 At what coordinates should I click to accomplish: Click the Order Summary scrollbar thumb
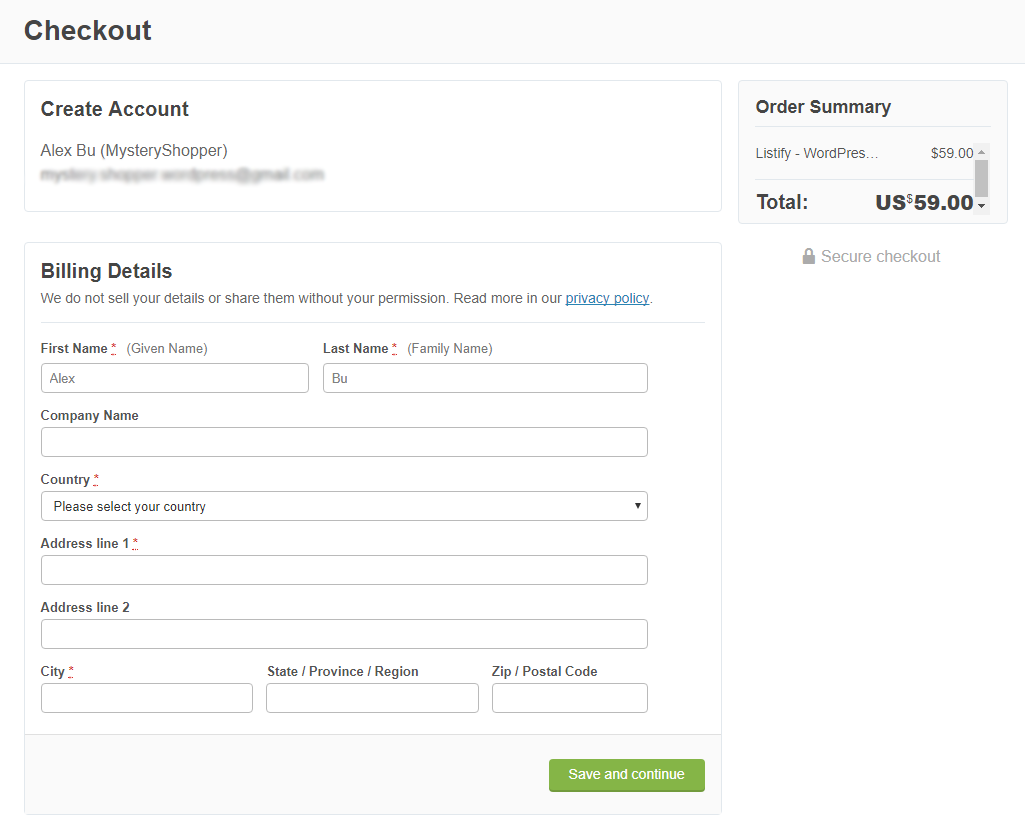[982, 177]
